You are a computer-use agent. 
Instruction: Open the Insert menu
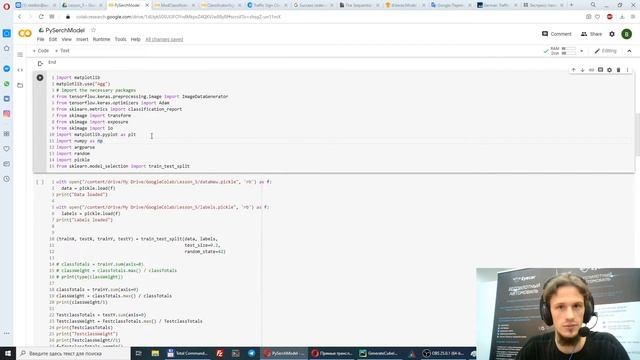pos(82,39)
